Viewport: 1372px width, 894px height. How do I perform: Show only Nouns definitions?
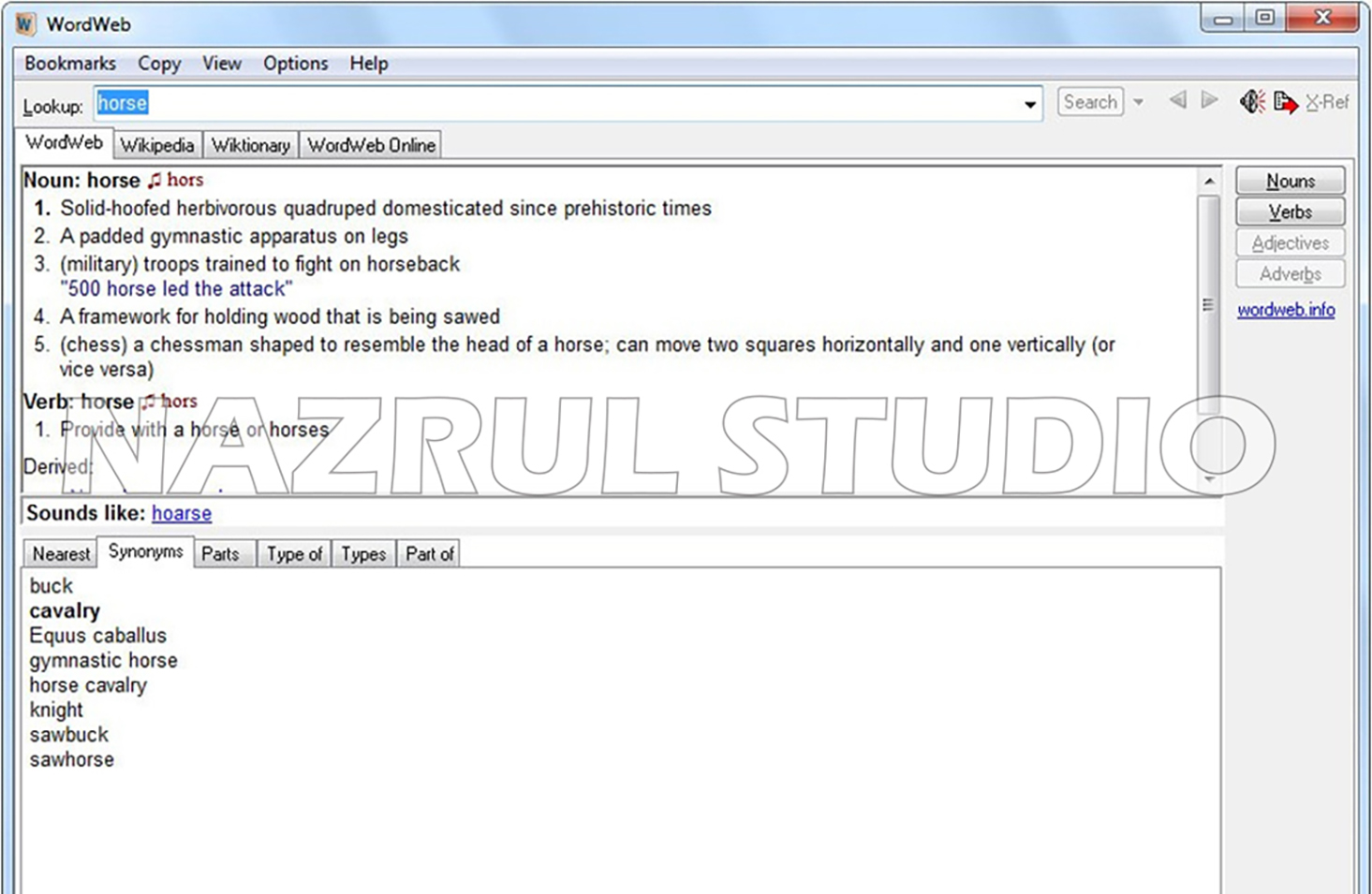point(1290,181)
